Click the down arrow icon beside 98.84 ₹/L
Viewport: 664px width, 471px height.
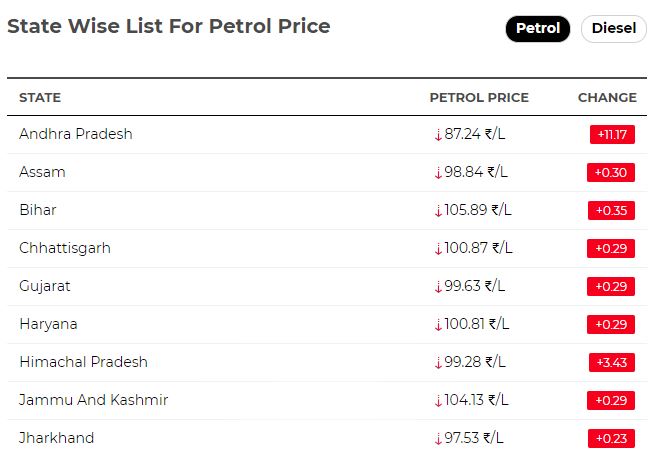click(x=438, y=173)
